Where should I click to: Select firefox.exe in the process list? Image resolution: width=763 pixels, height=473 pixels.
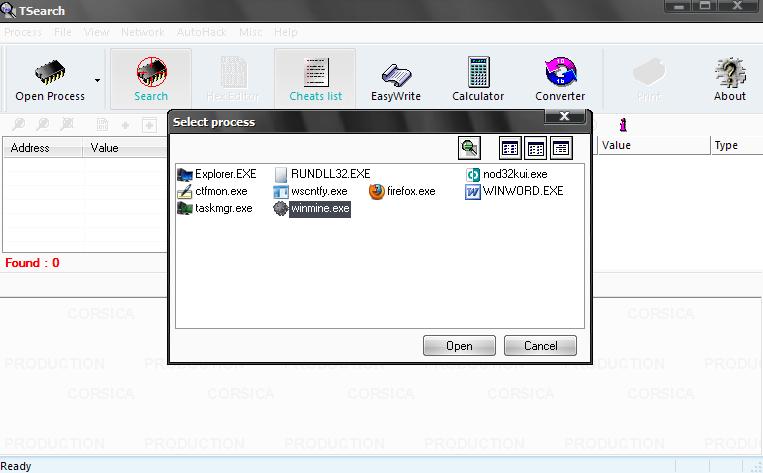tap(402, 191)
